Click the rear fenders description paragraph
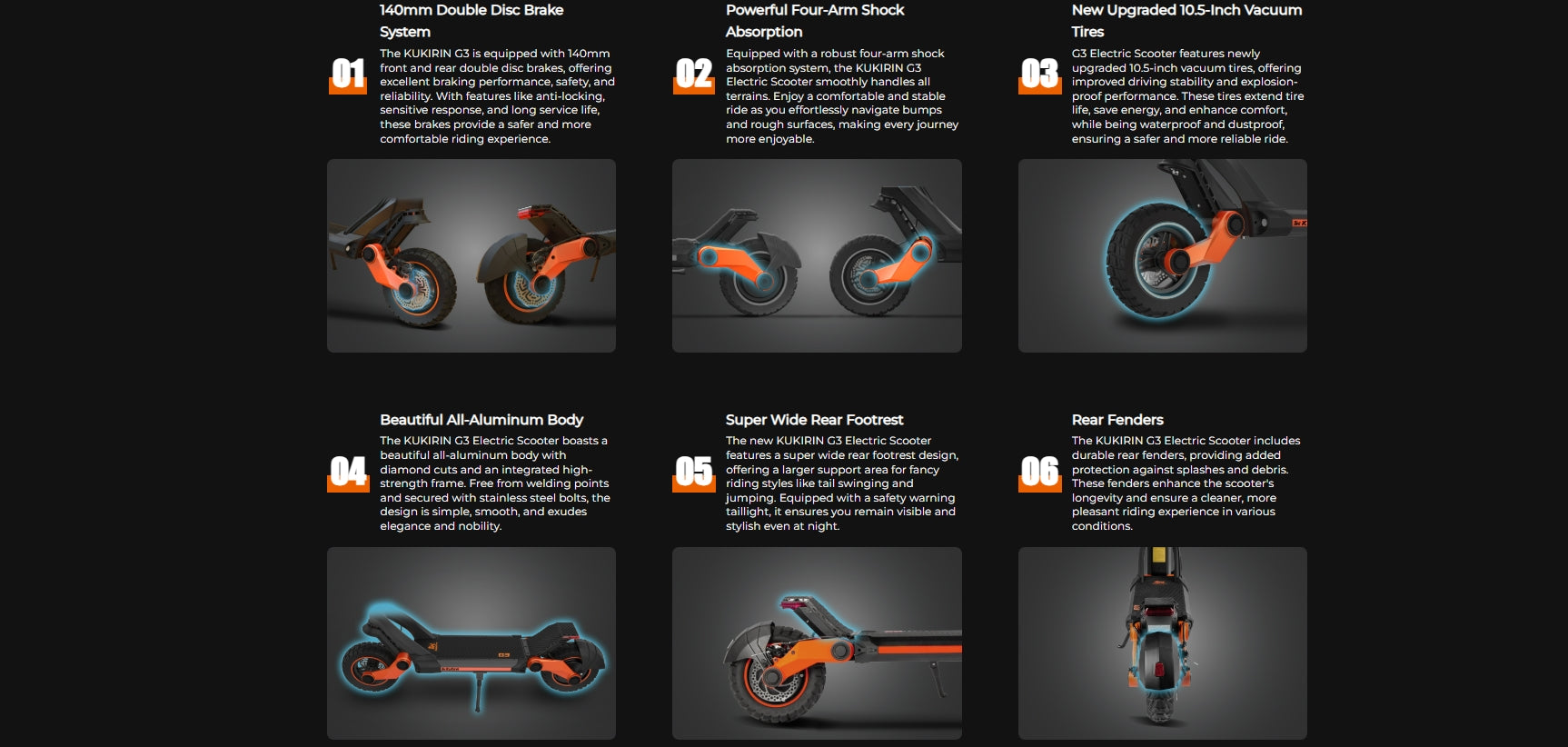The image size is (1568, 747). click(1186, 483)
